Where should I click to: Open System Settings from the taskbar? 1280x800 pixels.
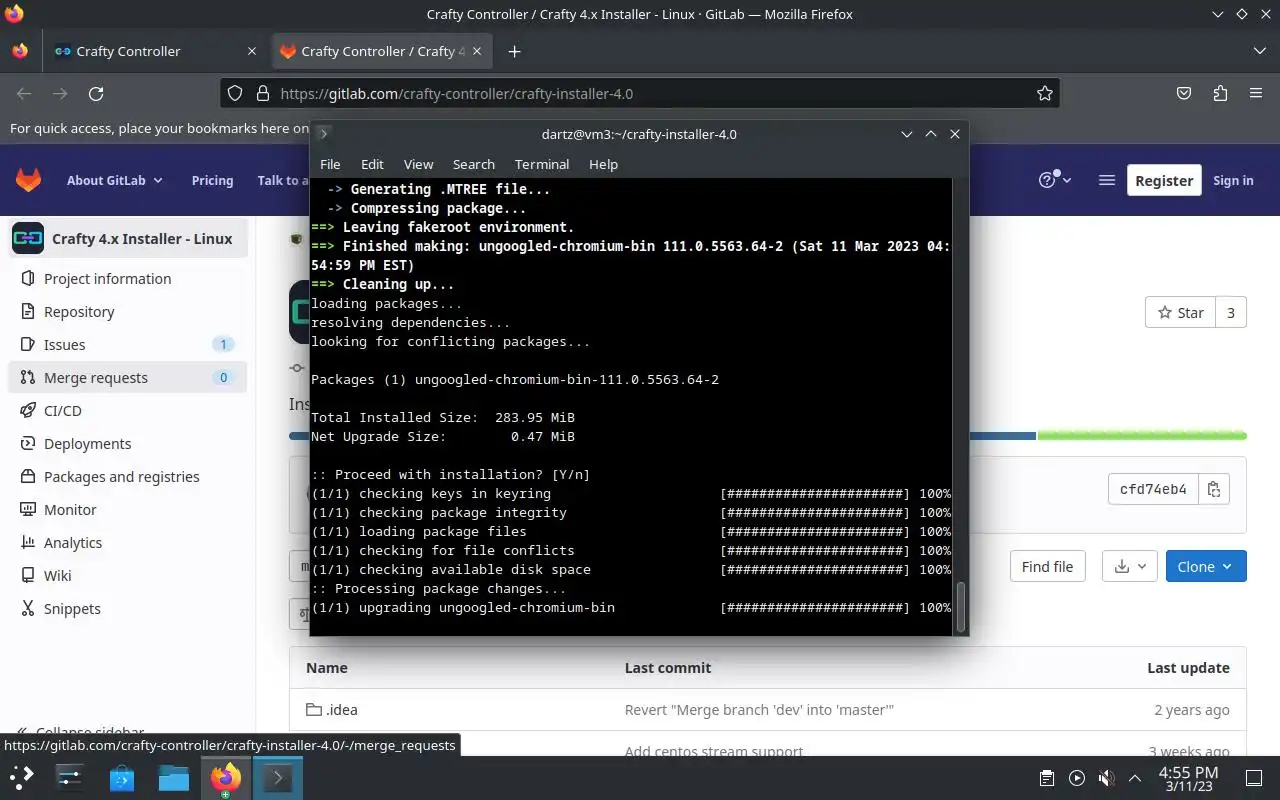click(x=70, y=777)
